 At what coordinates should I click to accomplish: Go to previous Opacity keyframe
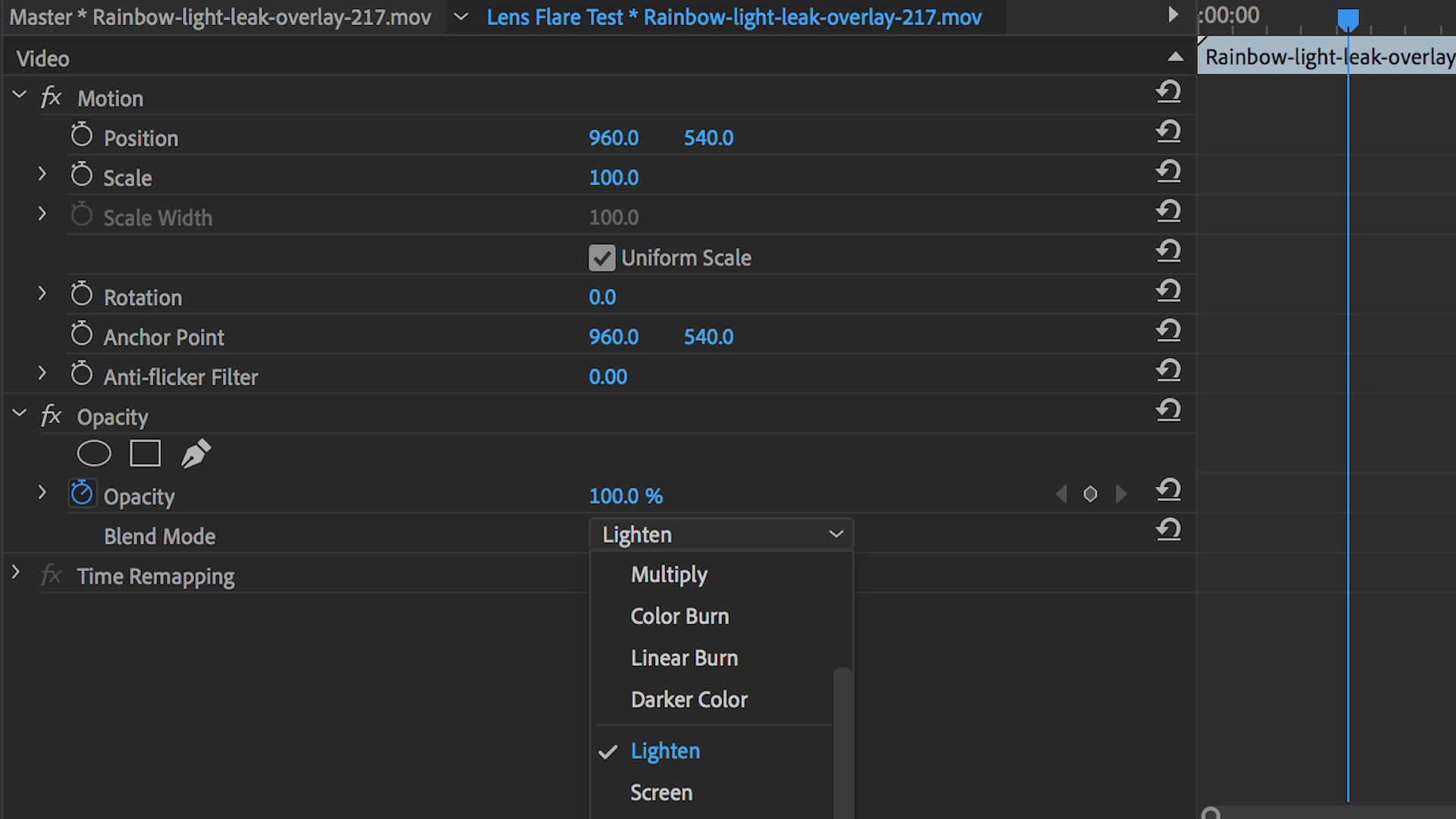1061,494
